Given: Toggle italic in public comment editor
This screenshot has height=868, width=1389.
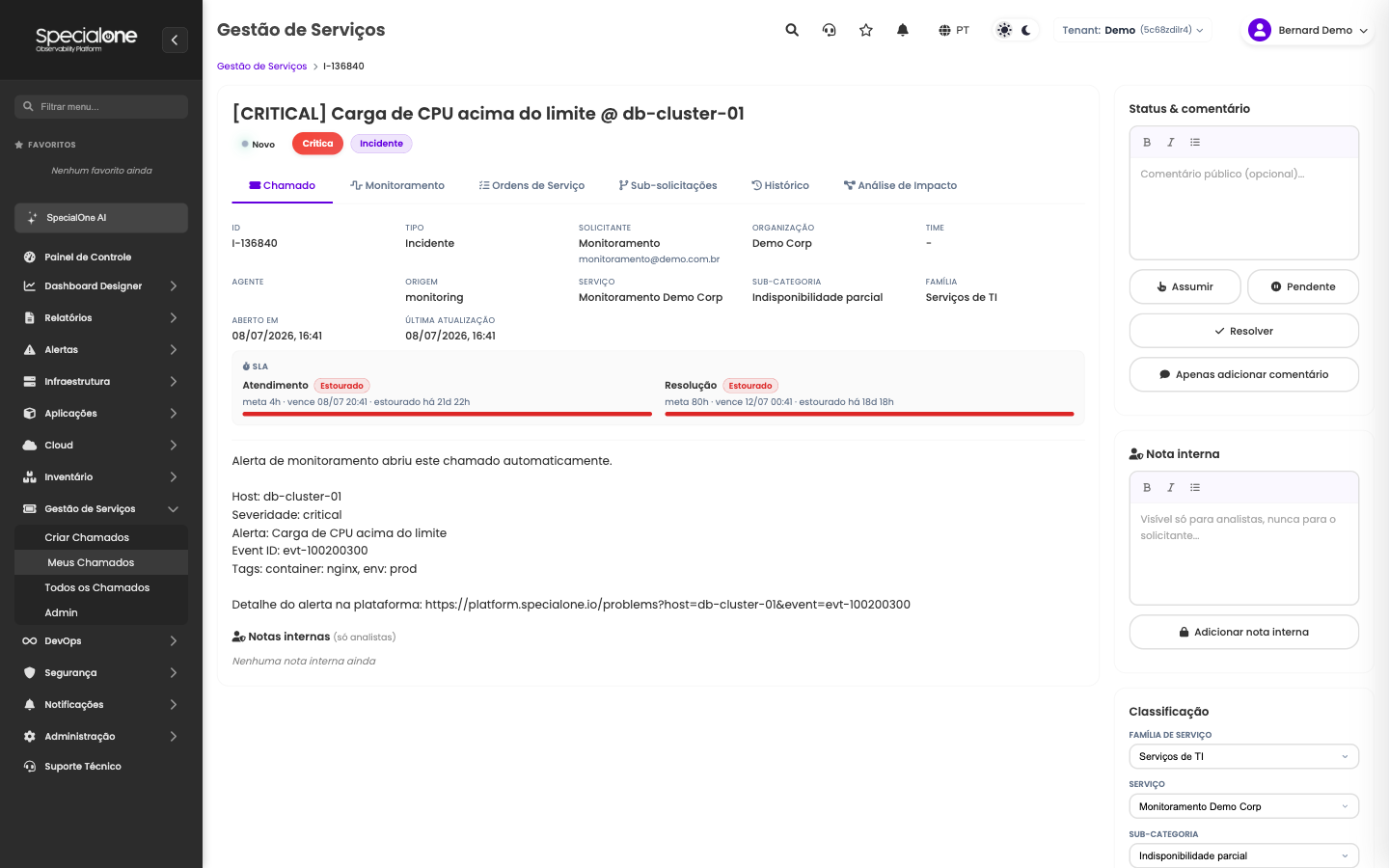Looking at the screenshot, I should click(1171, 142).
